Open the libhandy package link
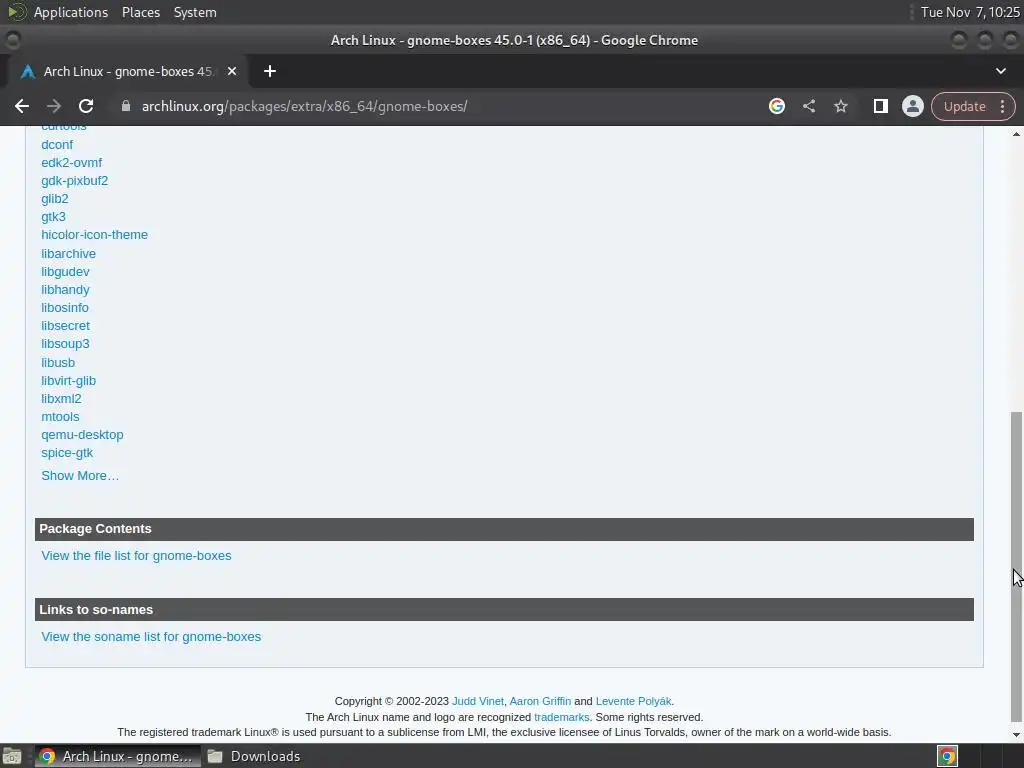 tap(65, 289)
